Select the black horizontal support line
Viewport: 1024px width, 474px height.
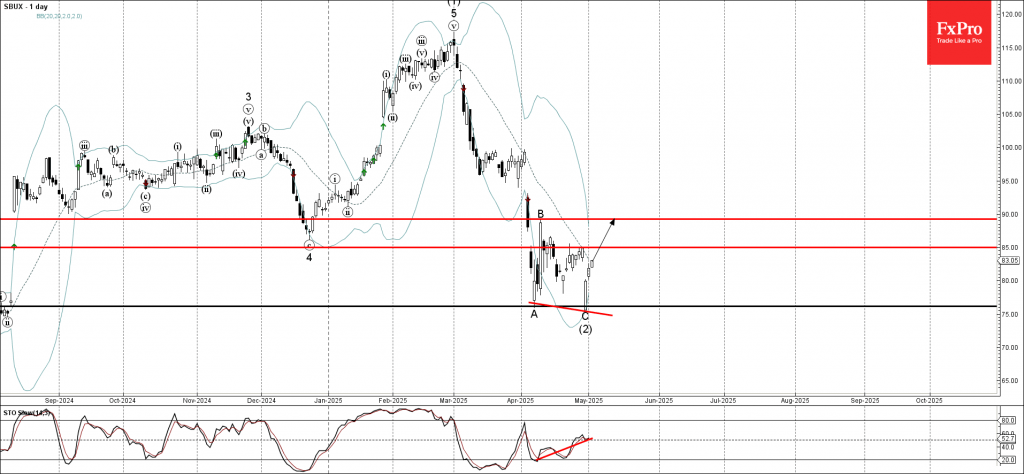[300, 306]
